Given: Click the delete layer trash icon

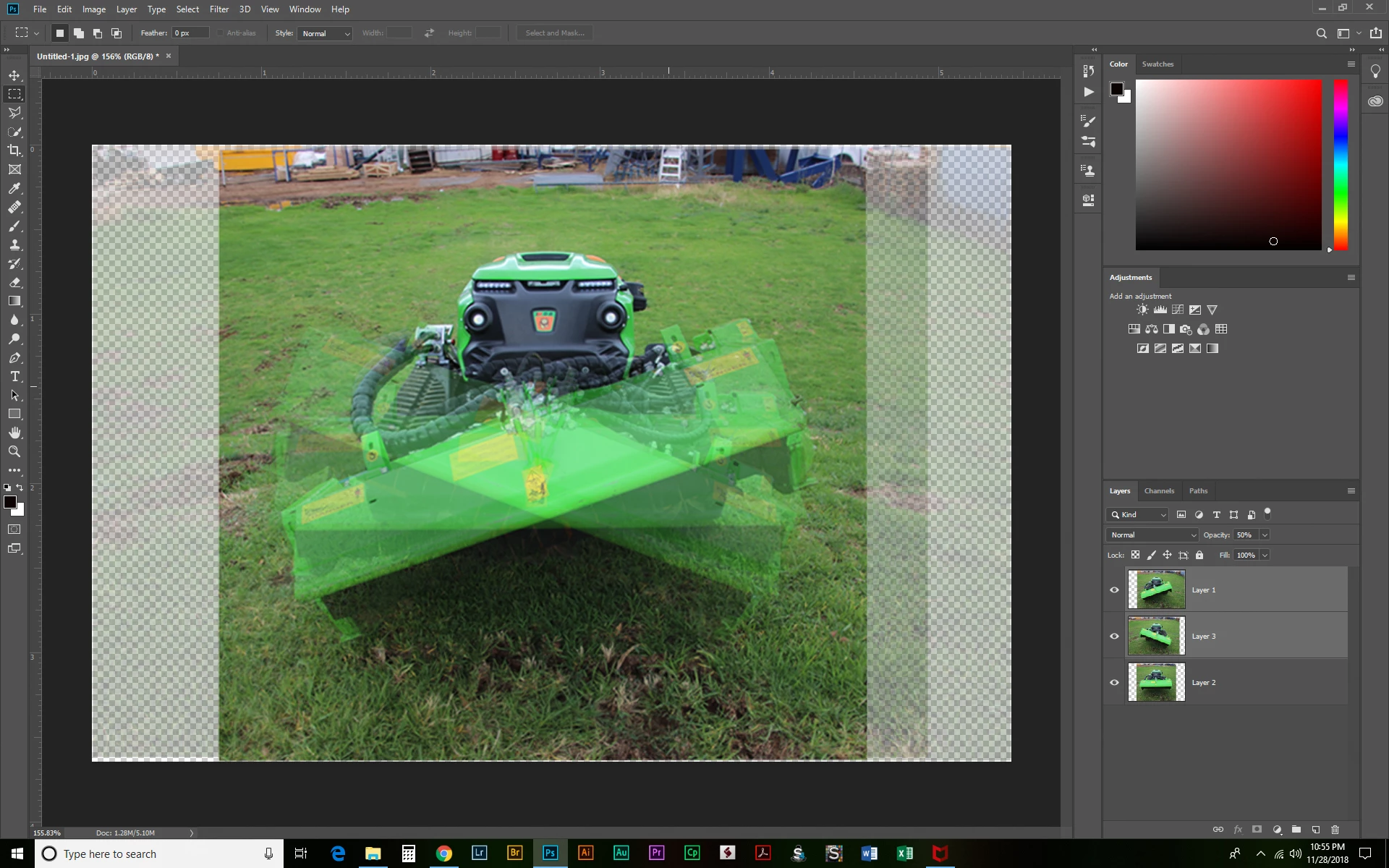Looking at the screenshot, I should coord(1335,830).
